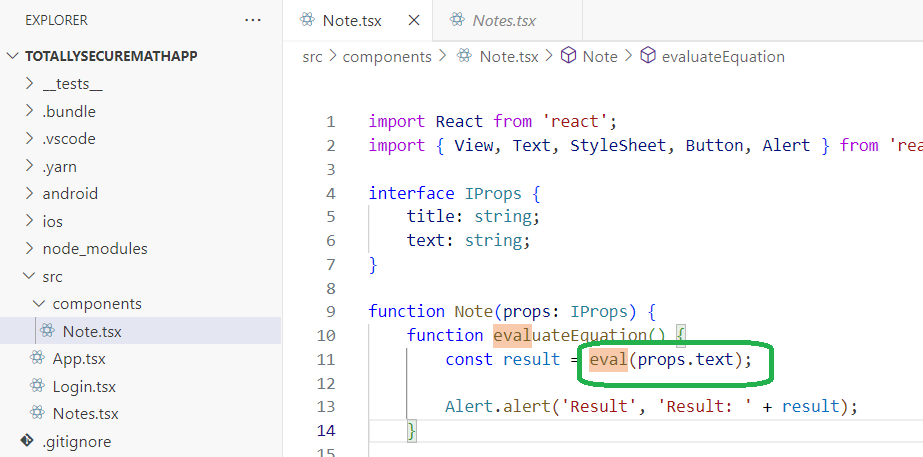Click the React icon on Note.tsx tab

[x=307, y=20]
